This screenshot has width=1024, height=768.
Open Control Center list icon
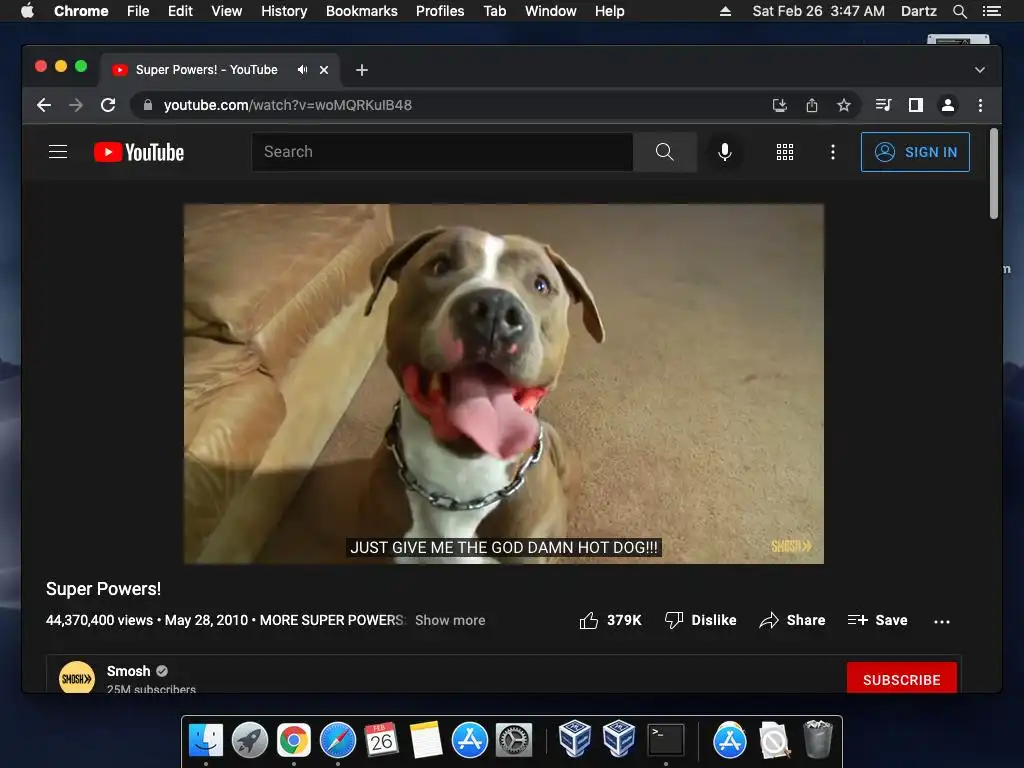click(x=992, y=11)
